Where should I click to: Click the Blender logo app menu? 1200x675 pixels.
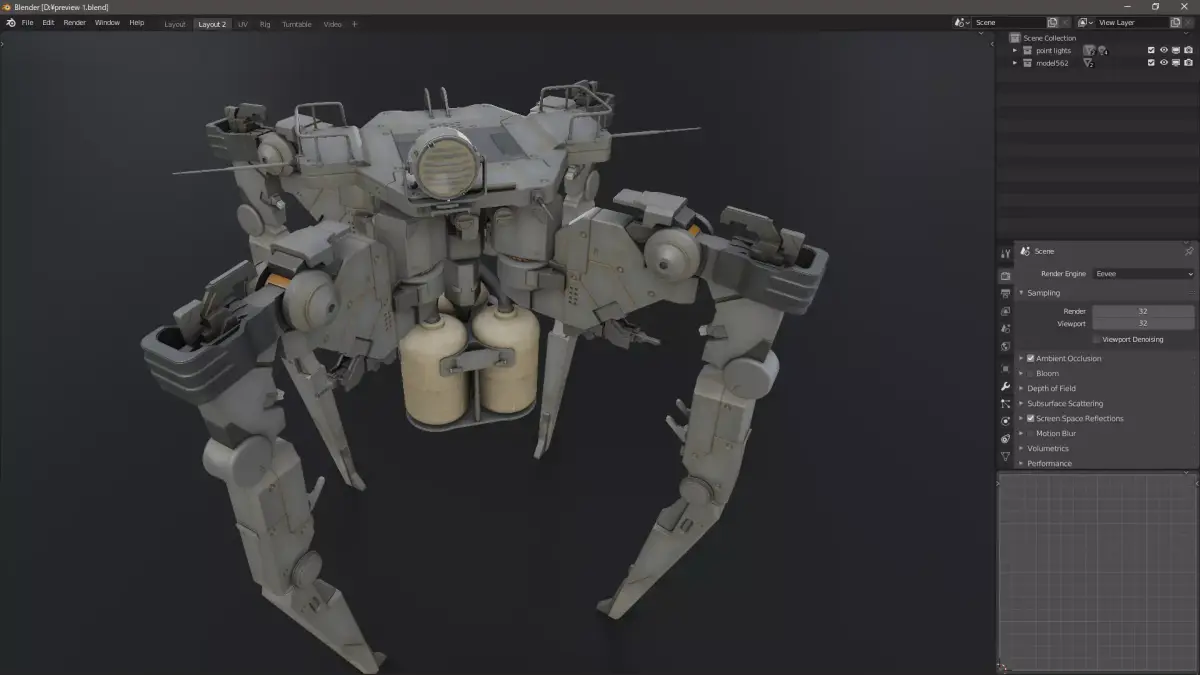(10, 22)
